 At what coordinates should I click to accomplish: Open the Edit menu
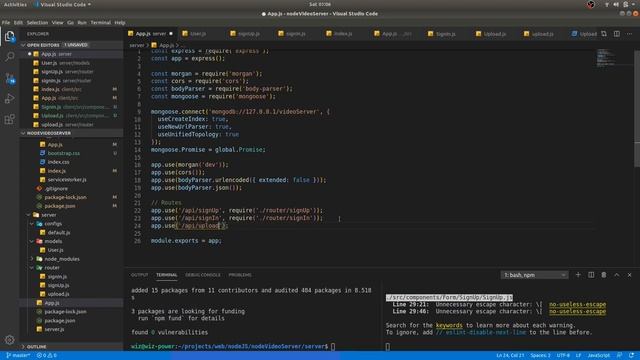click(18, 22)
